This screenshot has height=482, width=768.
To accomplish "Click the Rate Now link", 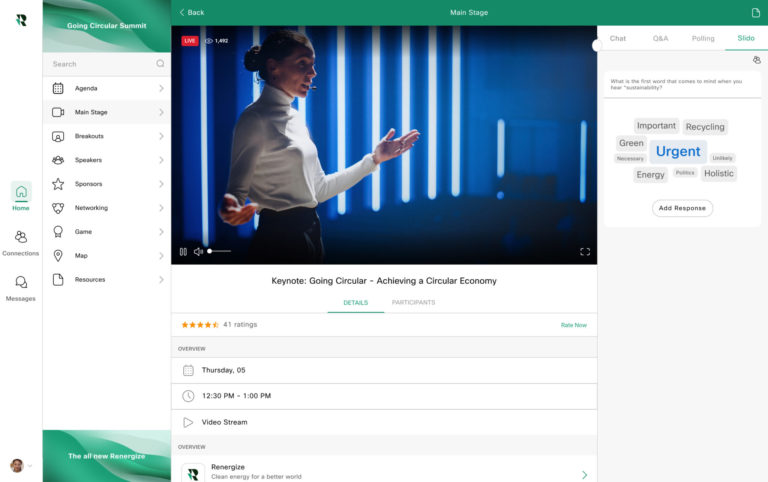I will pyautogui.click(x=573, y=325).
